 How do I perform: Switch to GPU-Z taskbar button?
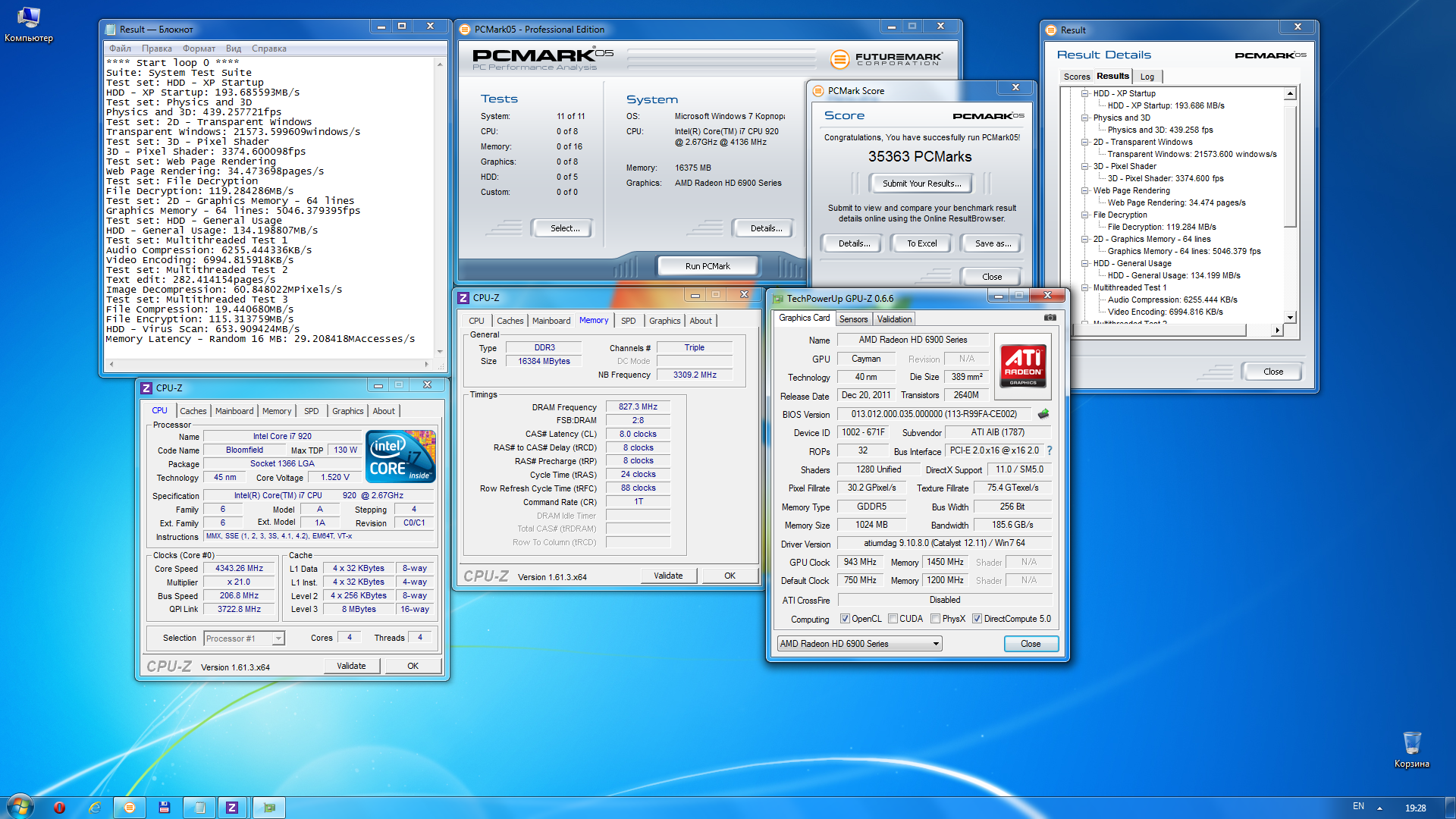coord(269,808)
